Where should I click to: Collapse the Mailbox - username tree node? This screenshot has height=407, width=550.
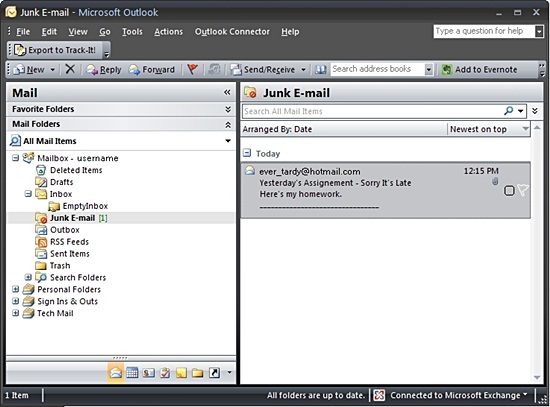15,158
